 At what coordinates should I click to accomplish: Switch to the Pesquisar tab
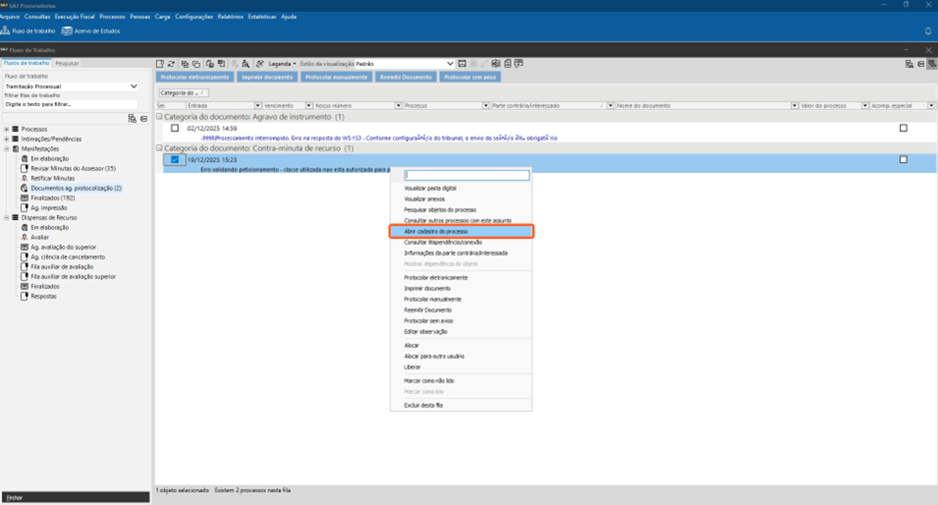[x=67, y=63]
